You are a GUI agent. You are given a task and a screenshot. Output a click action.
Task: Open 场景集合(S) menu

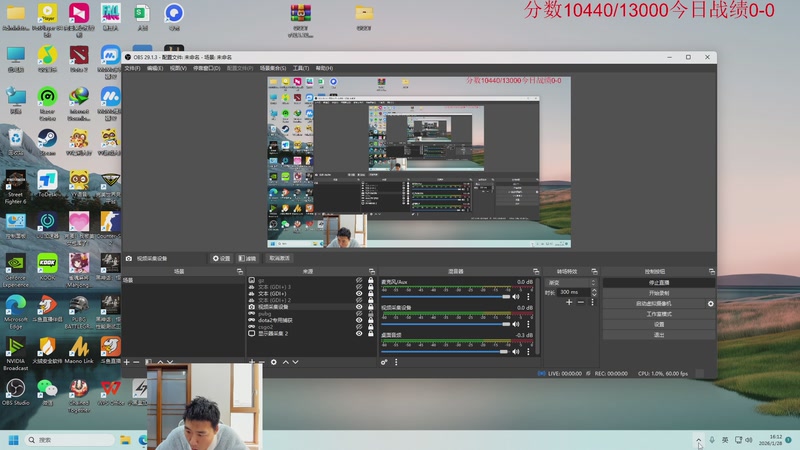tap(273, 68)
